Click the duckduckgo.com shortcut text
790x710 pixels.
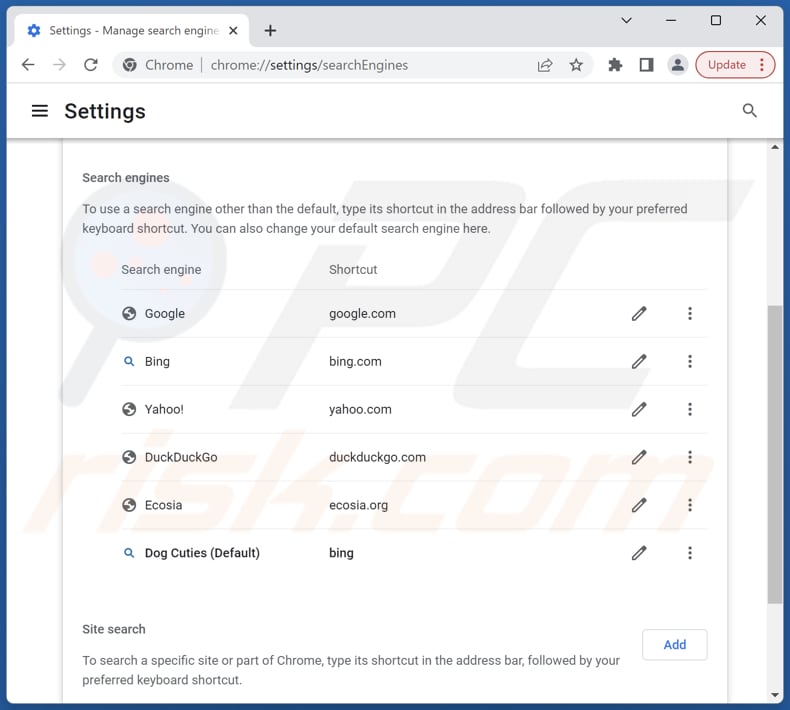click(x=377, y=457)
